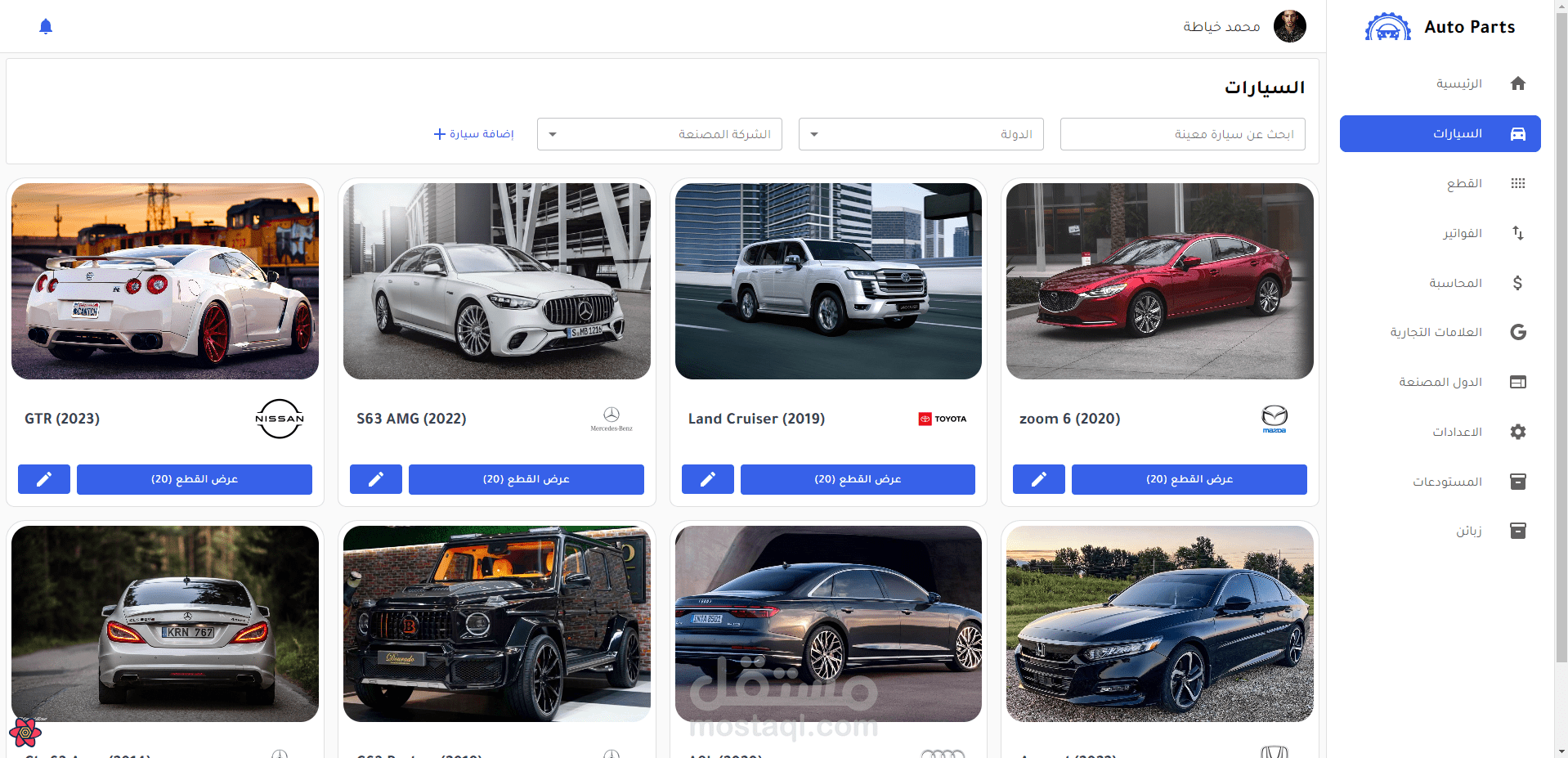Open القطع menu item
1568x758 pixels.
[x=1440, y=183]
